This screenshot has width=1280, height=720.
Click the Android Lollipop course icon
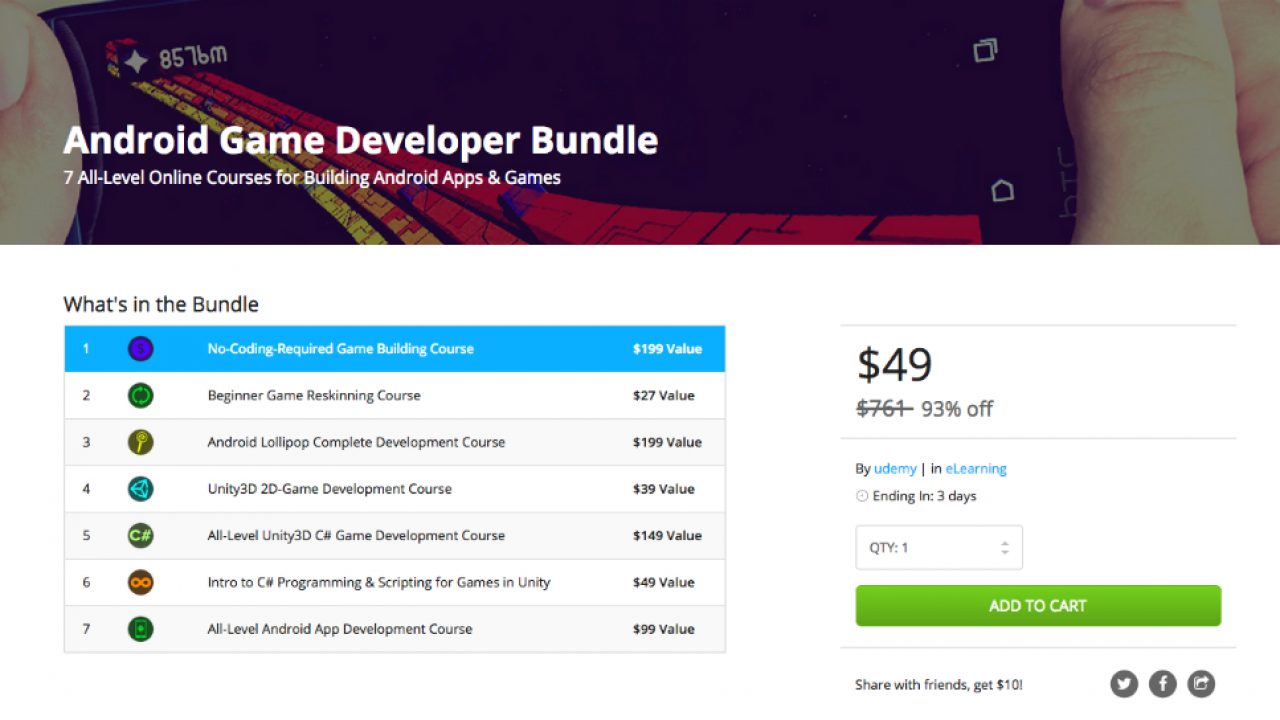point(140,442)
